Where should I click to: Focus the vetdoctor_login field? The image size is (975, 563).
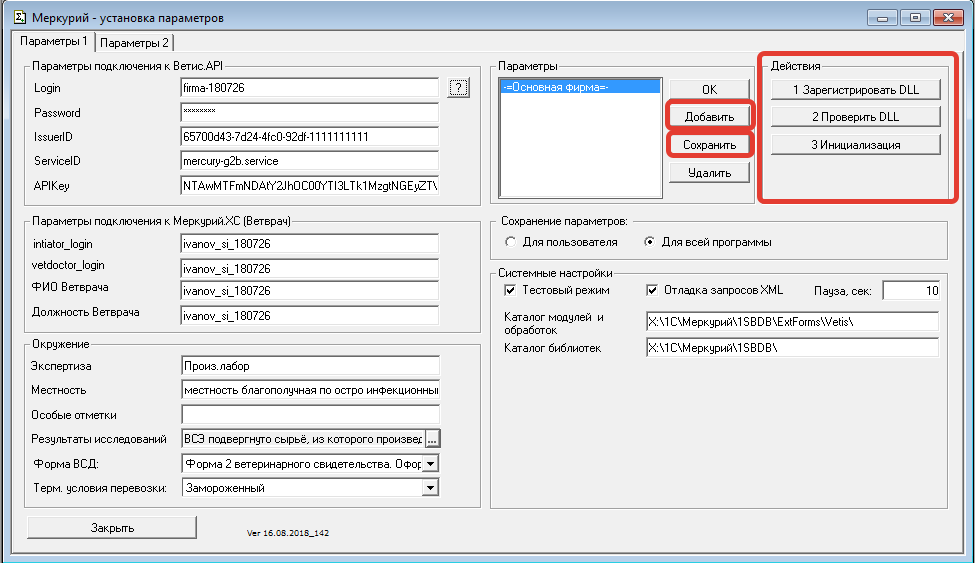click(x=310, y=269)
